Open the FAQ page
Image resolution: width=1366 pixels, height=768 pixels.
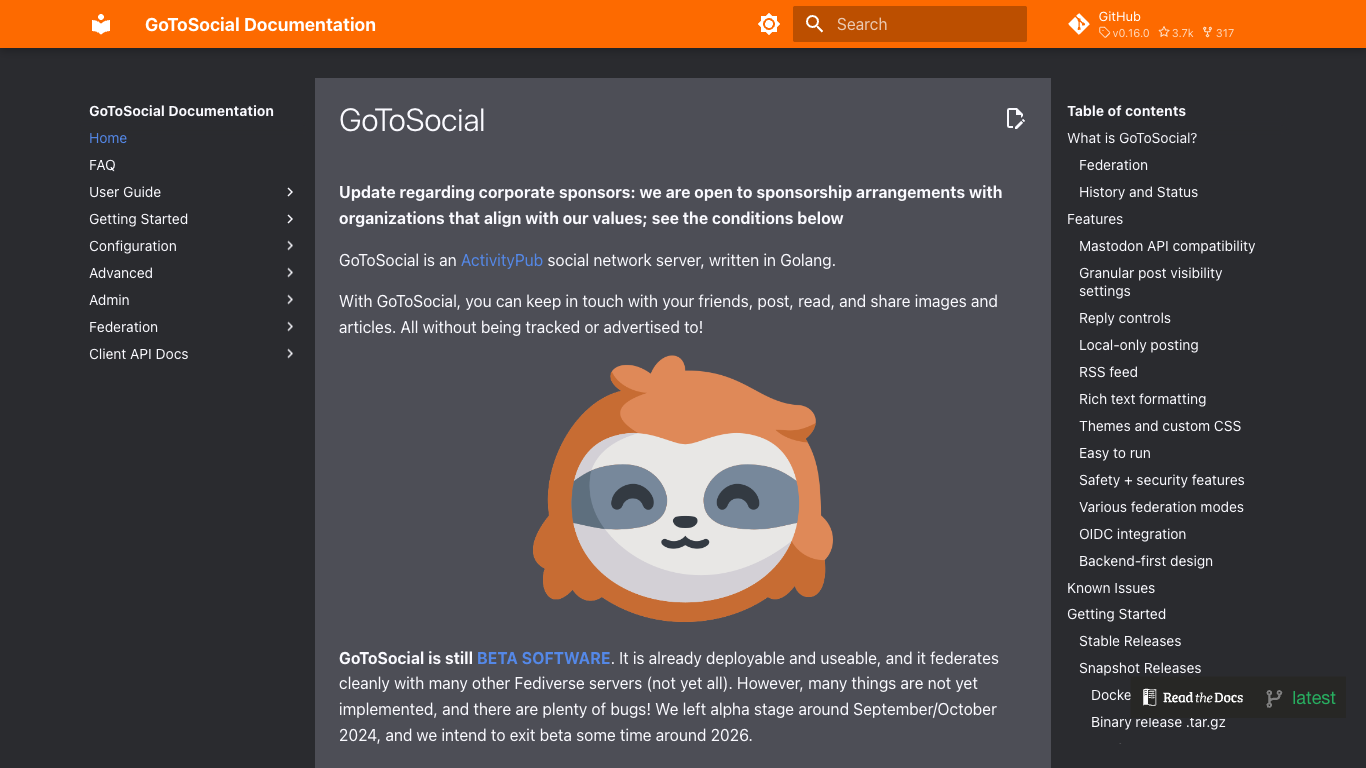click(102, 165)
